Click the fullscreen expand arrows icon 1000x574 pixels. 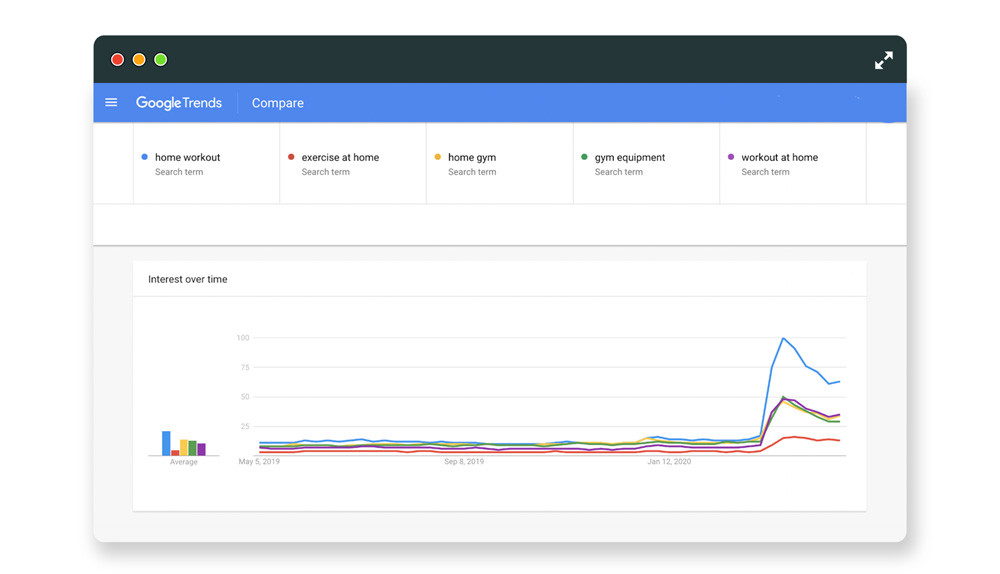883,60
